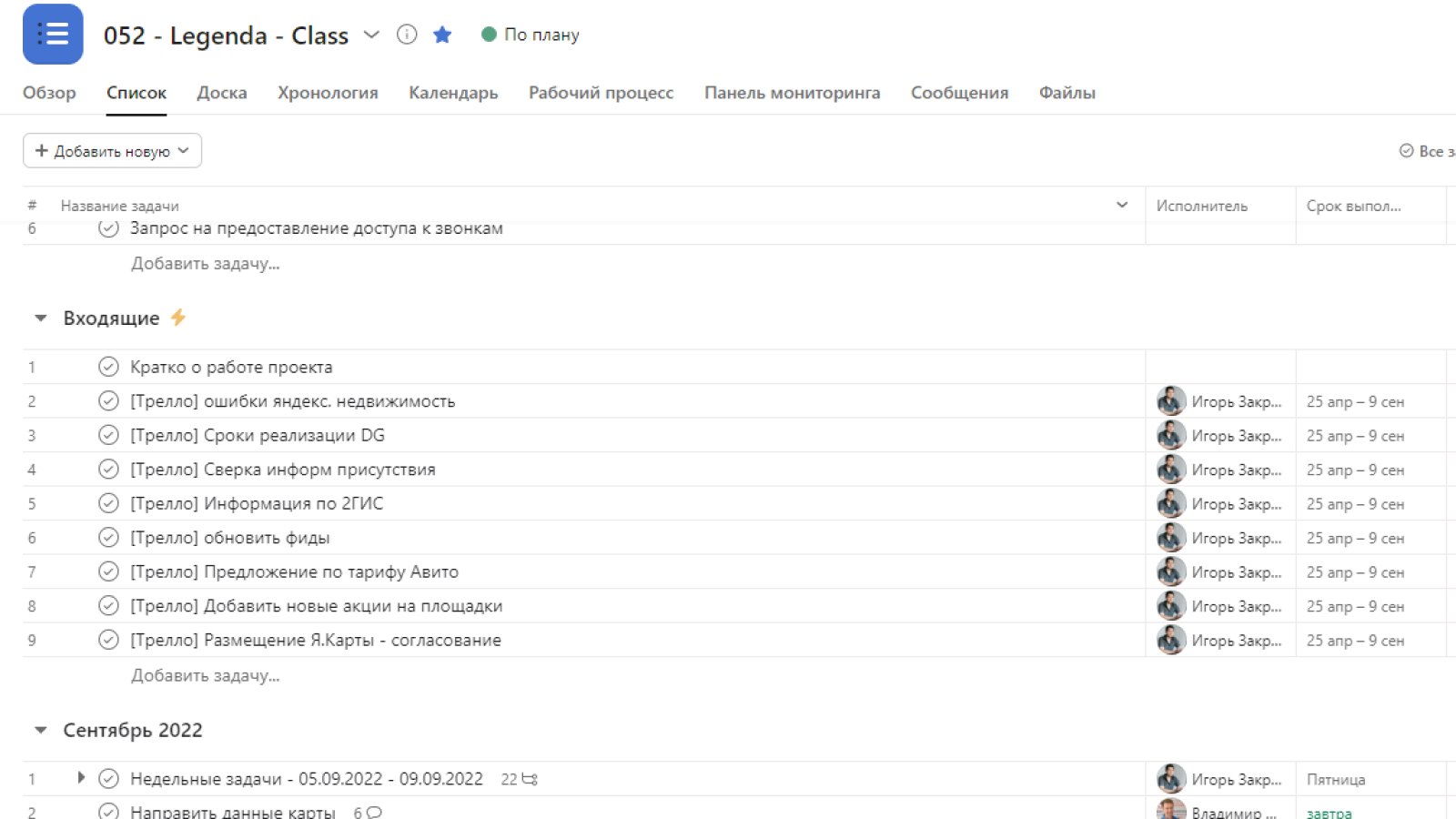Open task '[Трелло] Информация по 2ГИС'
This screenshot has width=1456, height=819.
257,503
